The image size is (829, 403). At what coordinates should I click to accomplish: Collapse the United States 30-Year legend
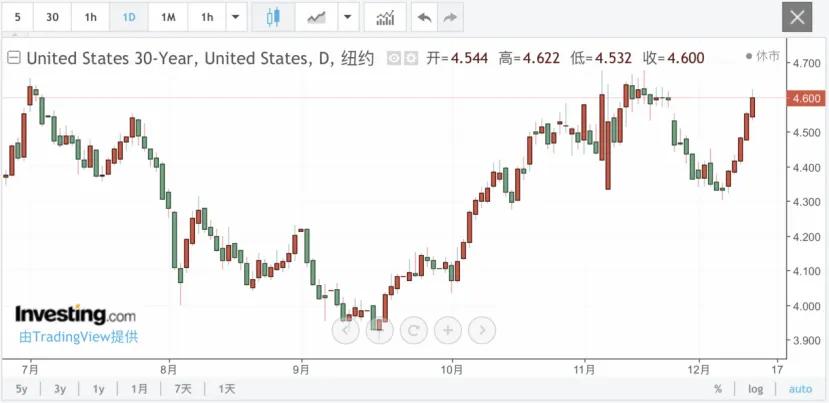15,58
